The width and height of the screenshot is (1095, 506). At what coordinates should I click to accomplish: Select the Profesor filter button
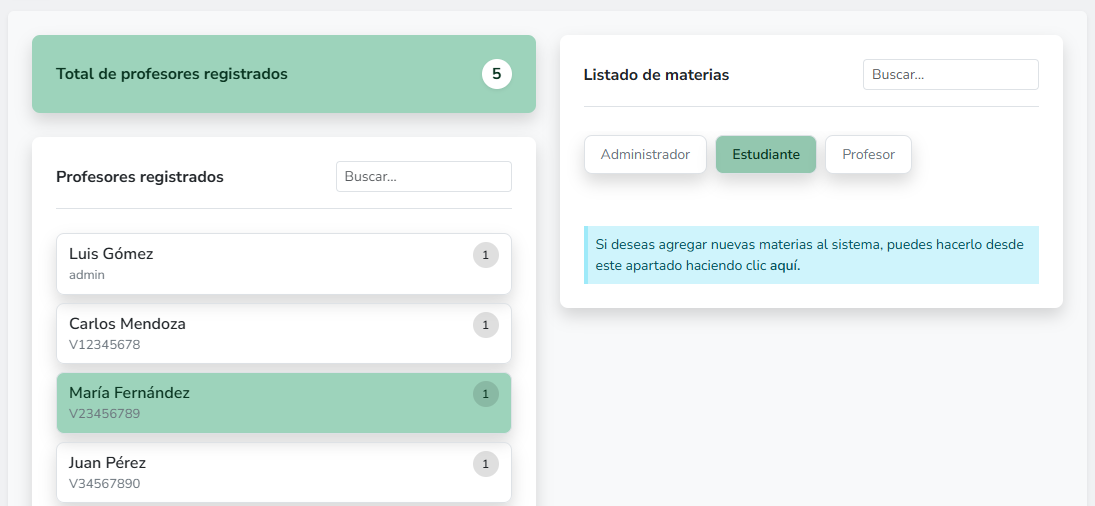pyautogui.click(x=868, y=154)
